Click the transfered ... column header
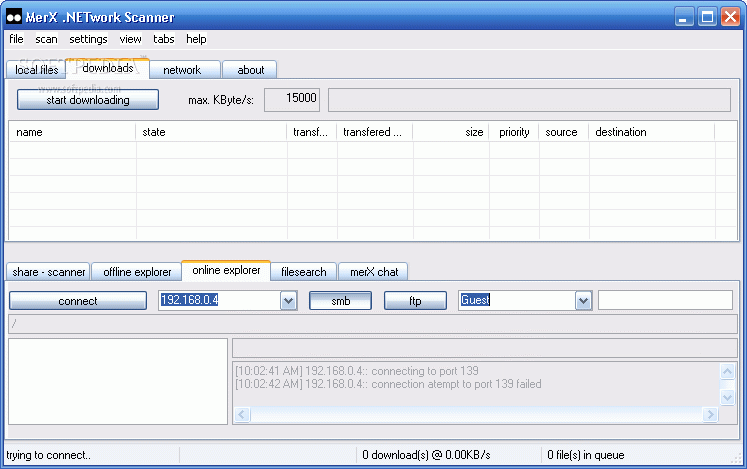Screen dimensions: 747x469 click(x=375, y=132)
